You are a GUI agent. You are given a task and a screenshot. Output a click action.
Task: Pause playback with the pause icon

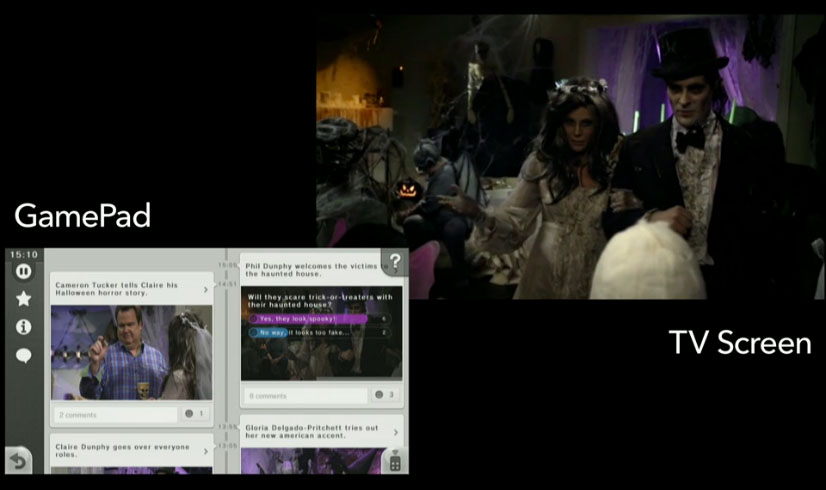[x=23, y=271]
